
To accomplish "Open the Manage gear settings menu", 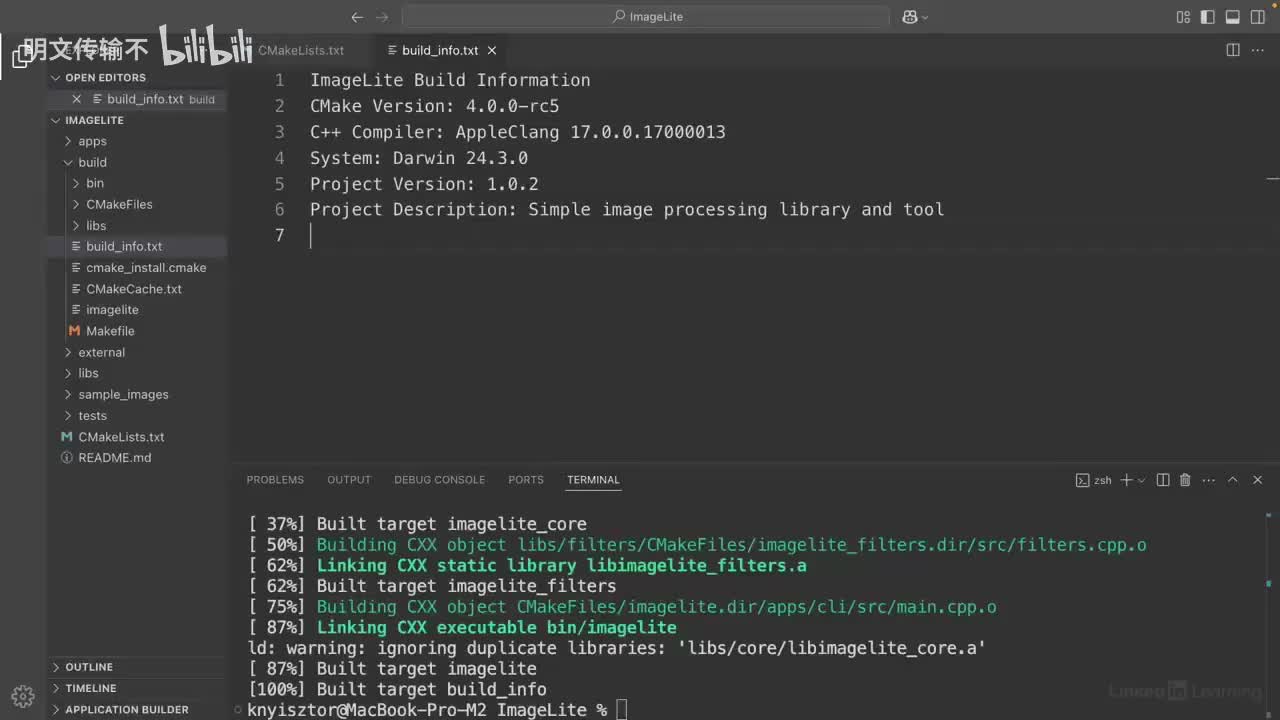I will pos(23,696).
